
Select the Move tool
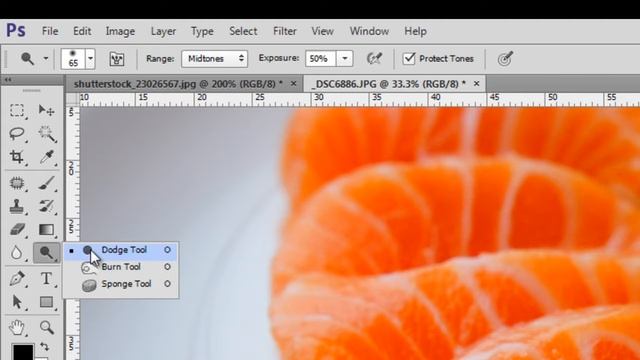coord(47,111)
